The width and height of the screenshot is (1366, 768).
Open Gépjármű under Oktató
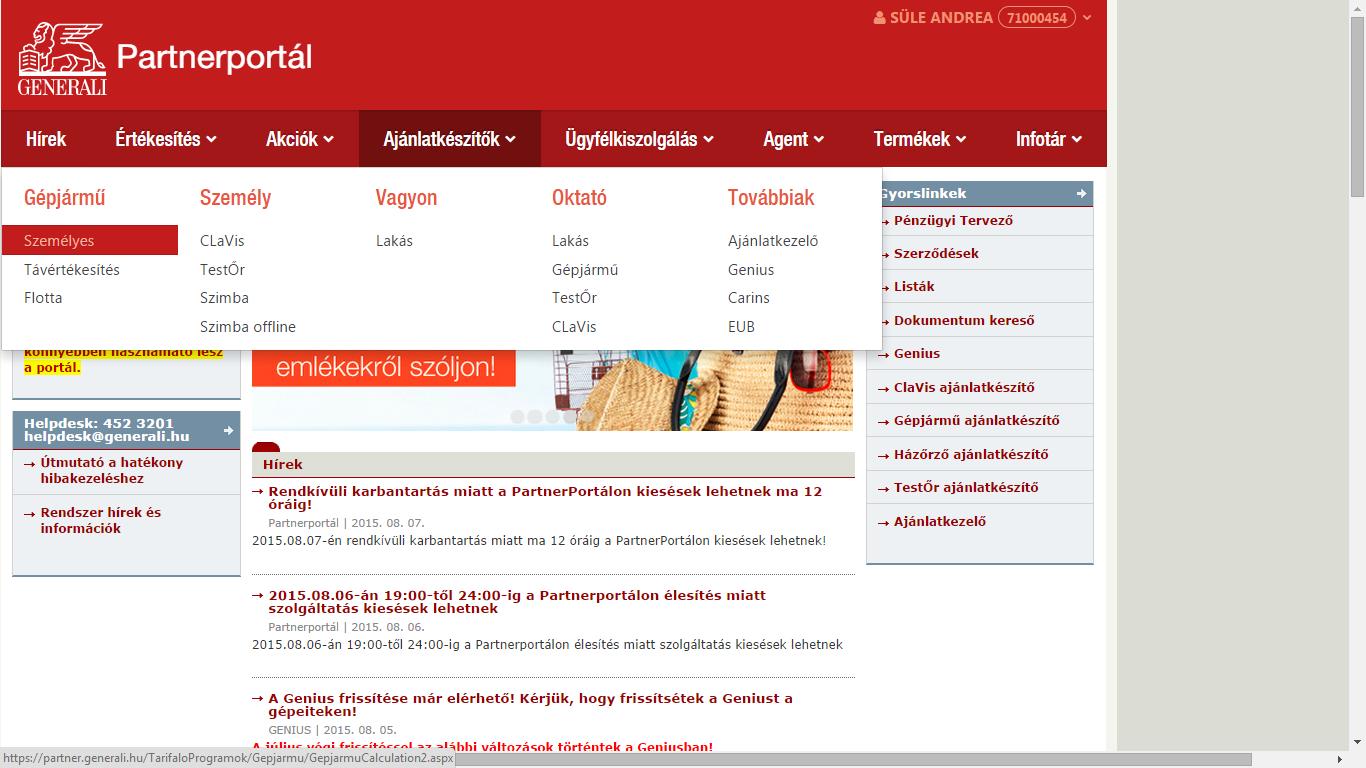click(585, 270)
